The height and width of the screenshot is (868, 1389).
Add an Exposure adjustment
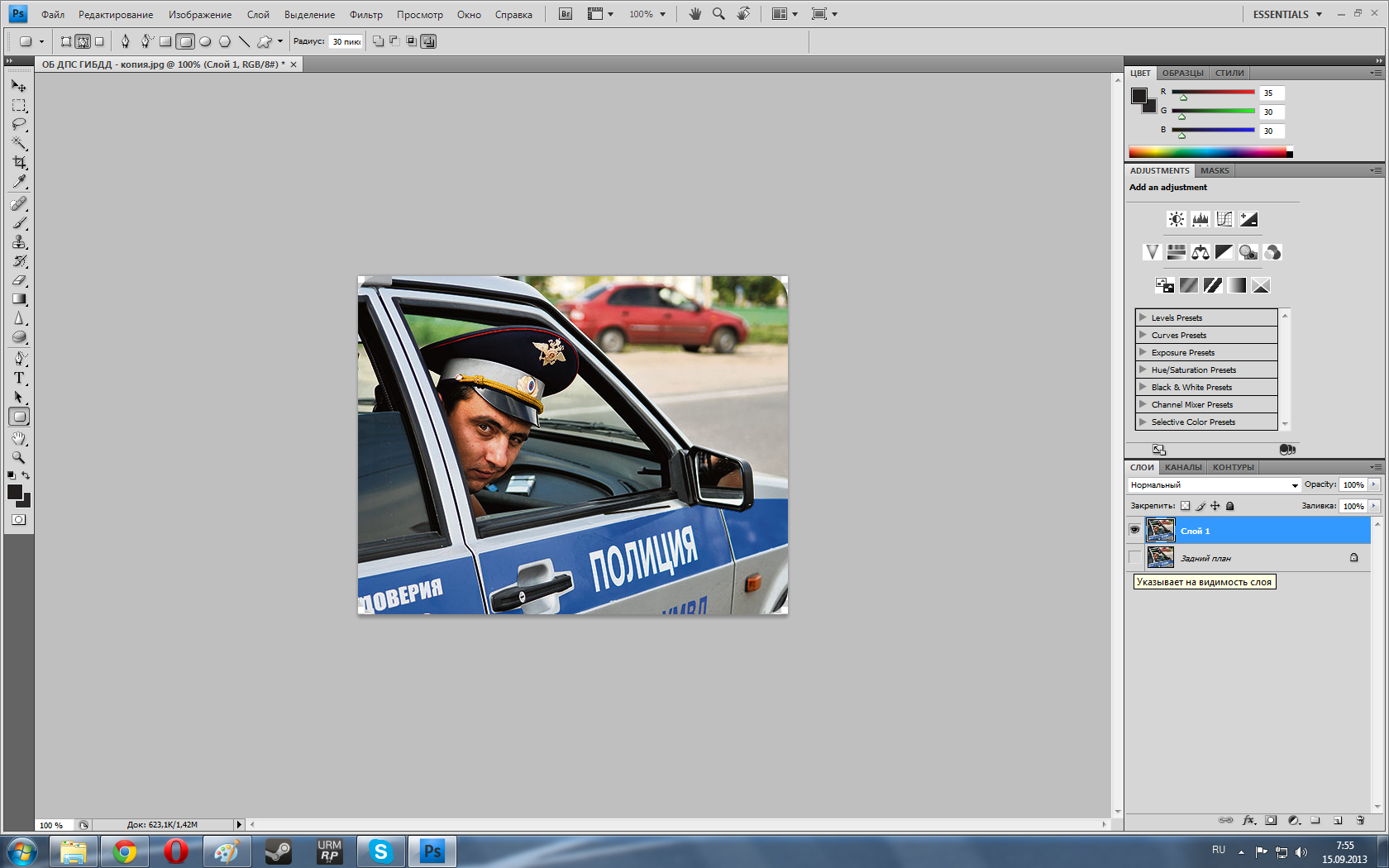[x=1248, y=219]
